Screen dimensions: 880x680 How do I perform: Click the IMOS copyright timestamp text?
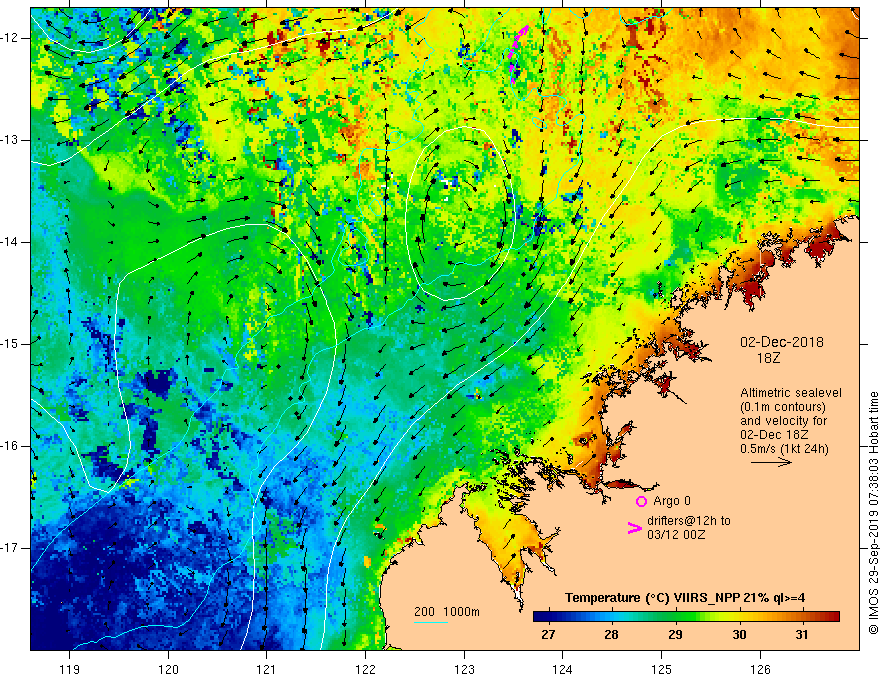[873, 513]
